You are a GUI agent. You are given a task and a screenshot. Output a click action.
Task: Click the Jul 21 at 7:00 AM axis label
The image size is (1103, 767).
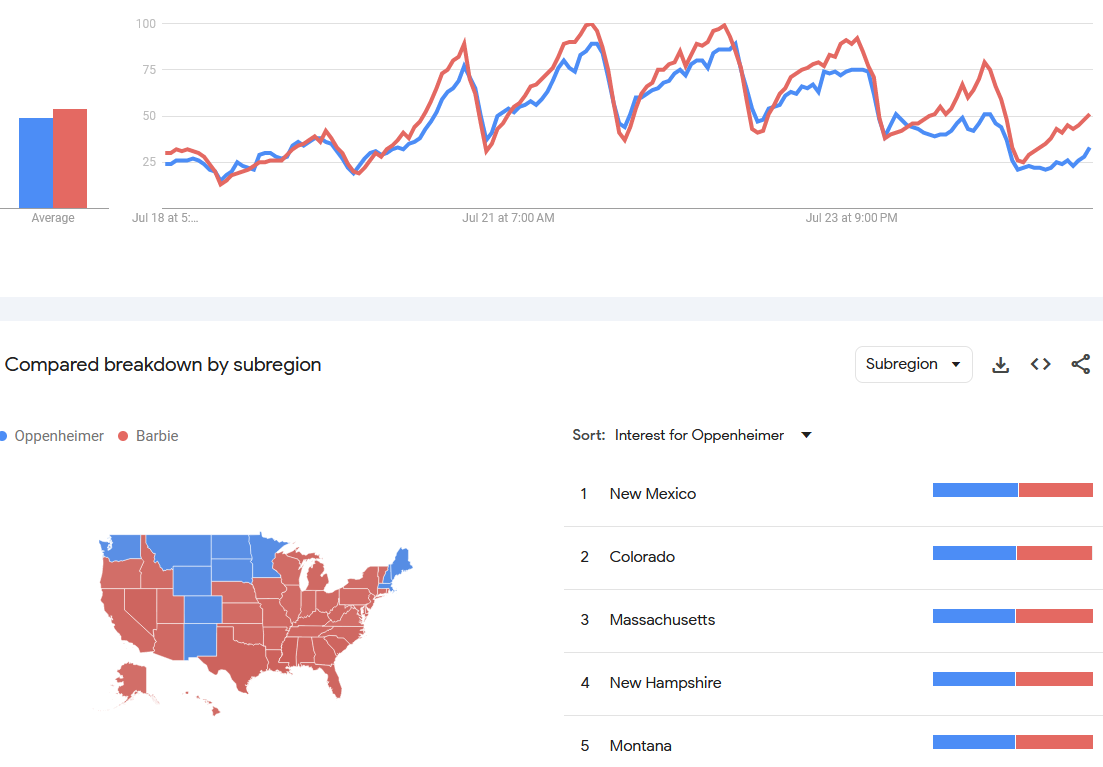(508, 218)
